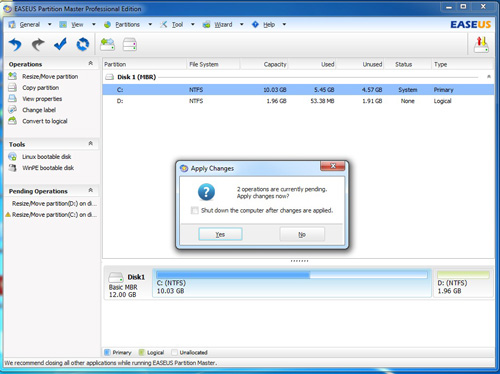Click the Refresh toolbar icon
Image resolution: width=500 pixels, height=374 pixels.
[83, 44]
